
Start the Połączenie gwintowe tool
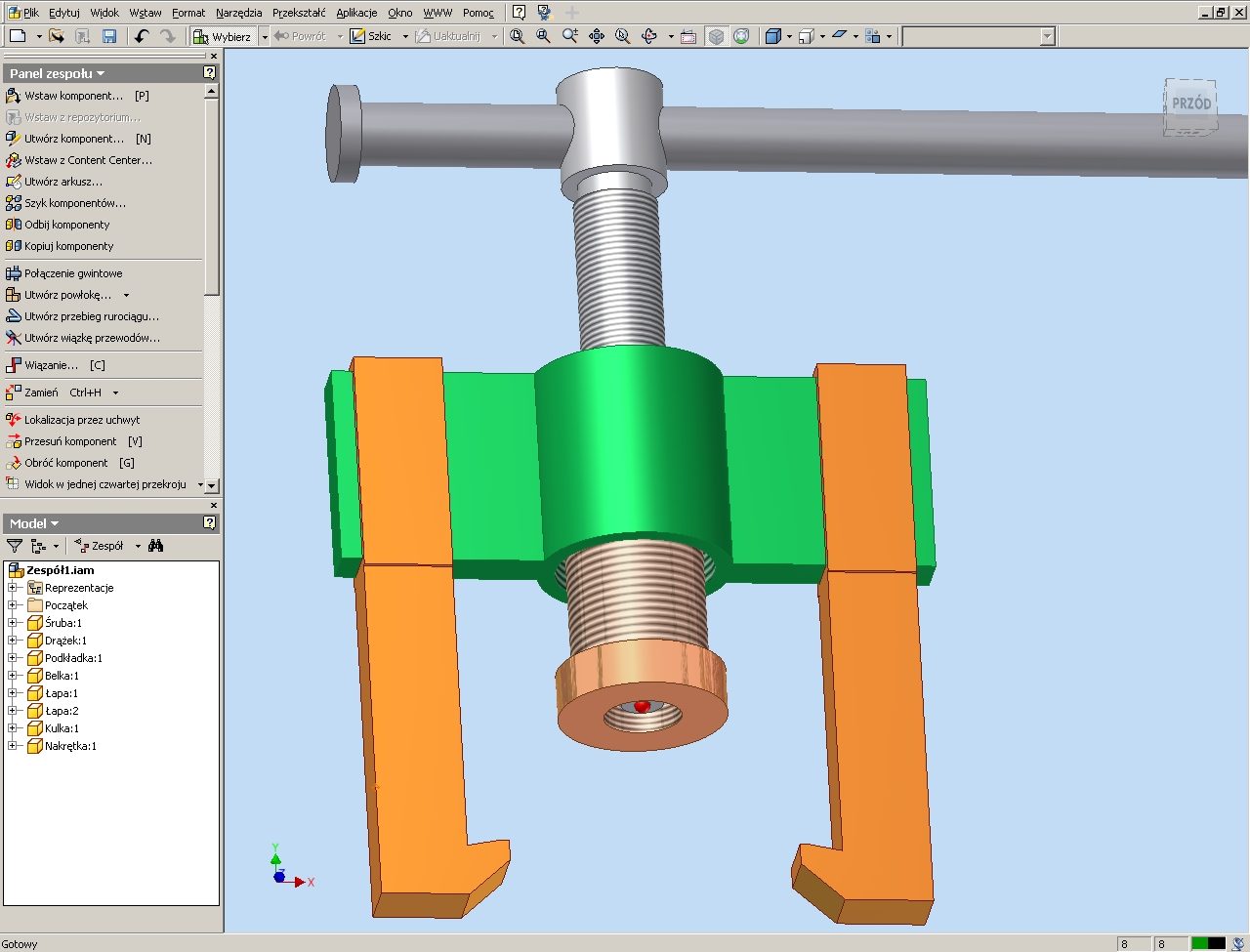63,273
